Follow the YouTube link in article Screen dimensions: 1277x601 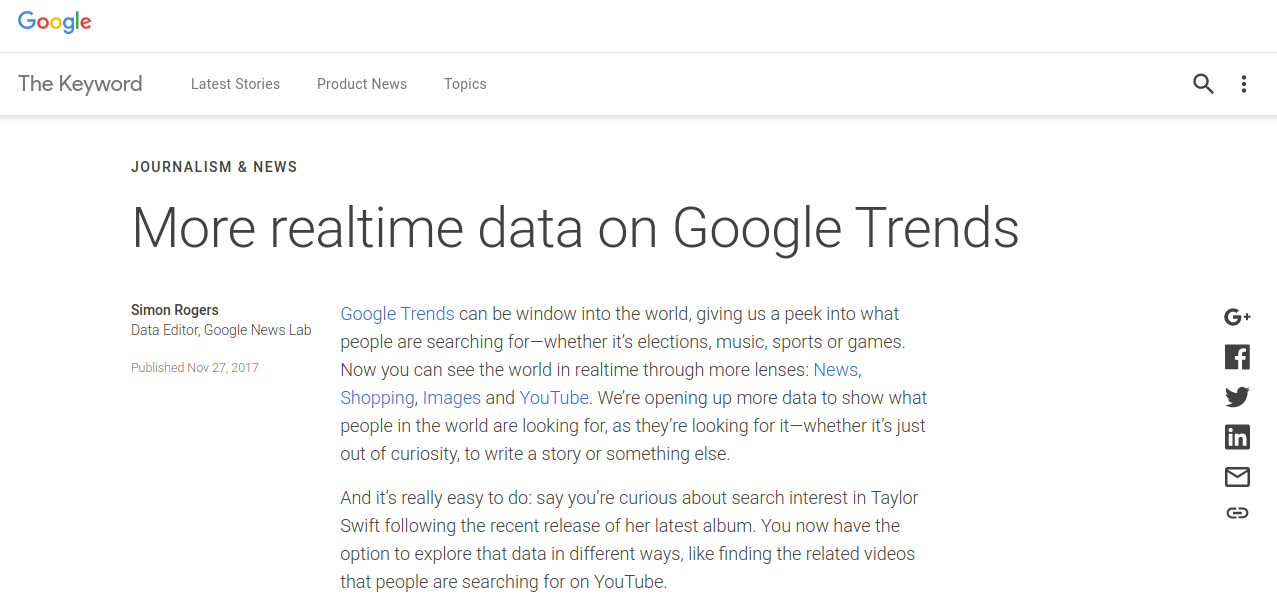[554, 398]
